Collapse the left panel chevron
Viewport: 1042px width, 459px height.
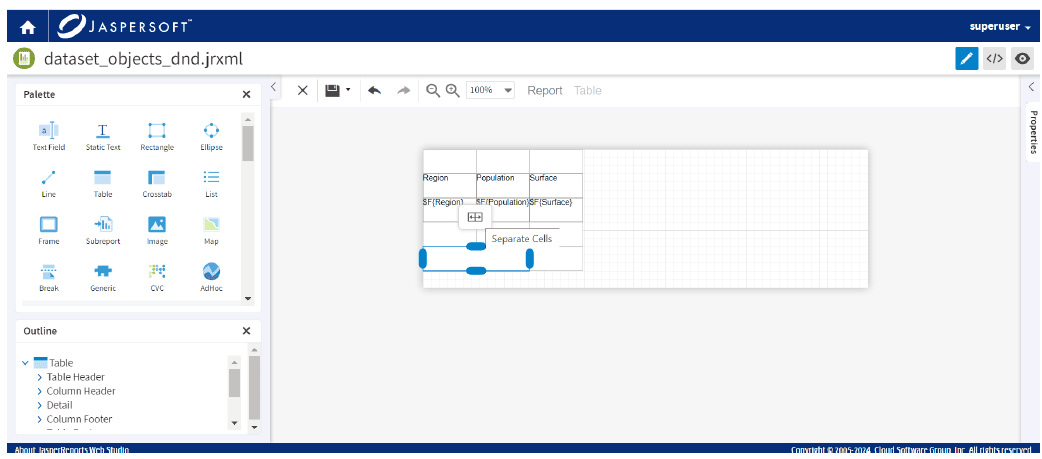click(x=273, y=86)
